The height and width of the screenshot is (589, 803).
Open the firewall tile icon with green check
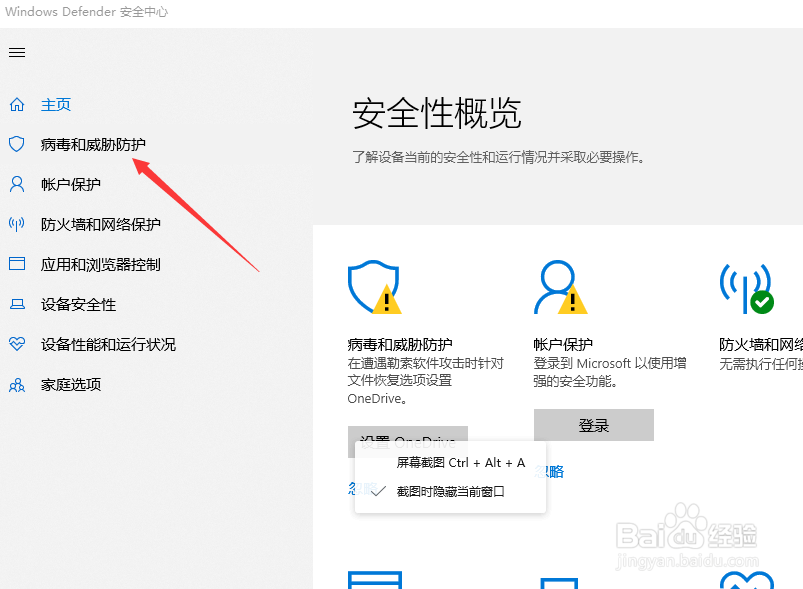tap(747, 288)
